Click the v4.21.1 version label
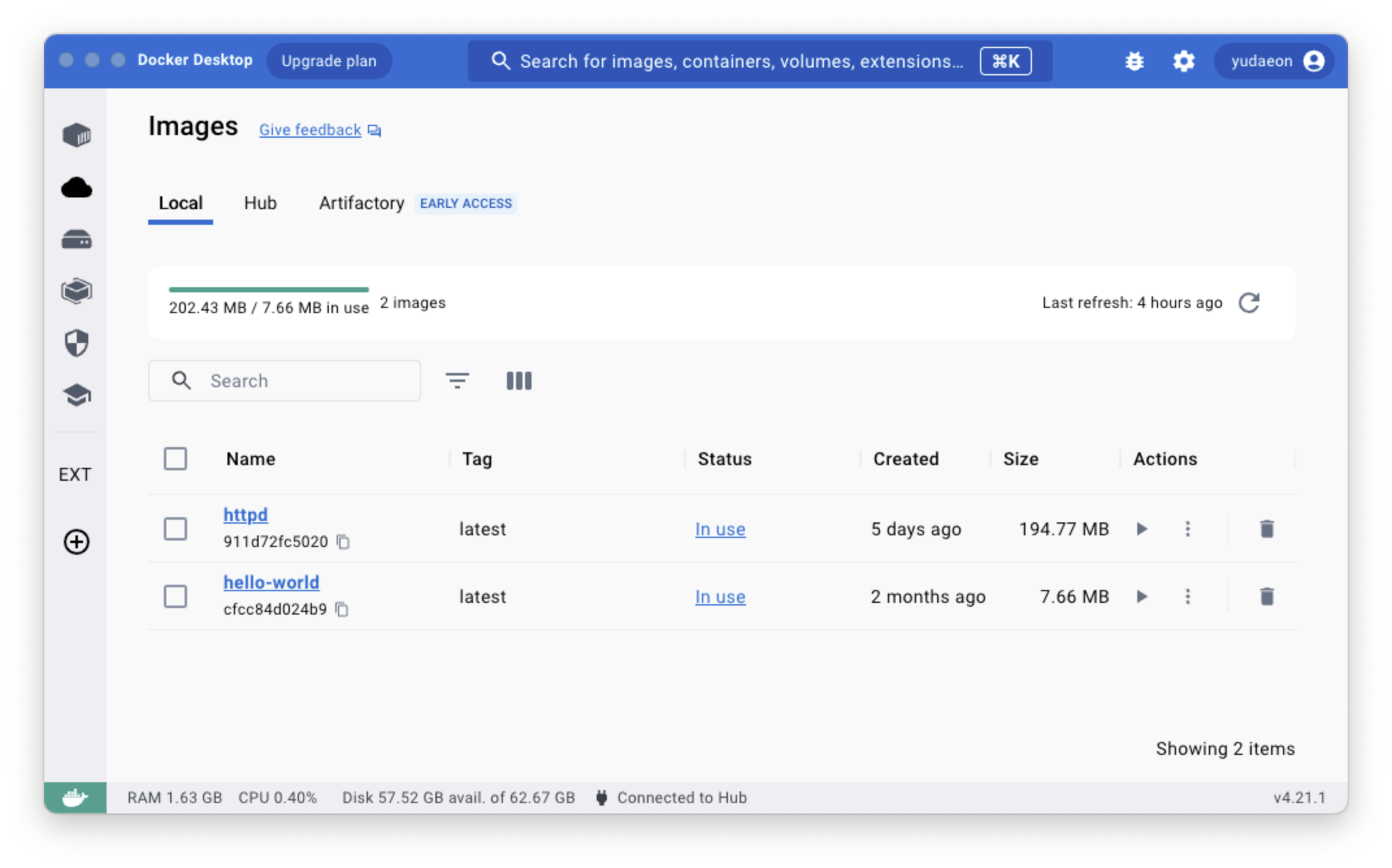 pyautogui.click(x=1299, y=797)
